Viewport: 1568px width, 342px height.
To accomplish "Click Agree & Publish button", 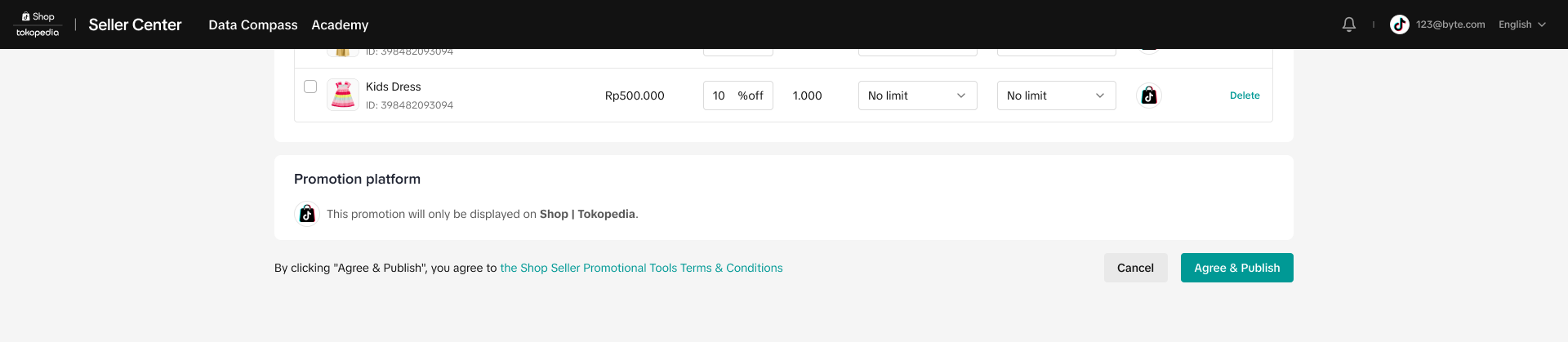I will click(1236, 268).
